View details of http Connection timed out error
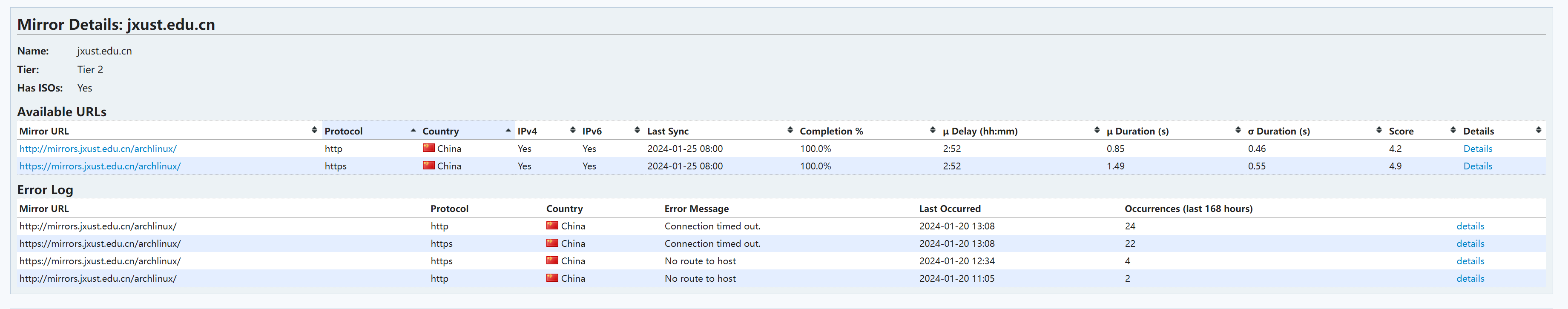 pyautogui.click(x=1470, y=226)
